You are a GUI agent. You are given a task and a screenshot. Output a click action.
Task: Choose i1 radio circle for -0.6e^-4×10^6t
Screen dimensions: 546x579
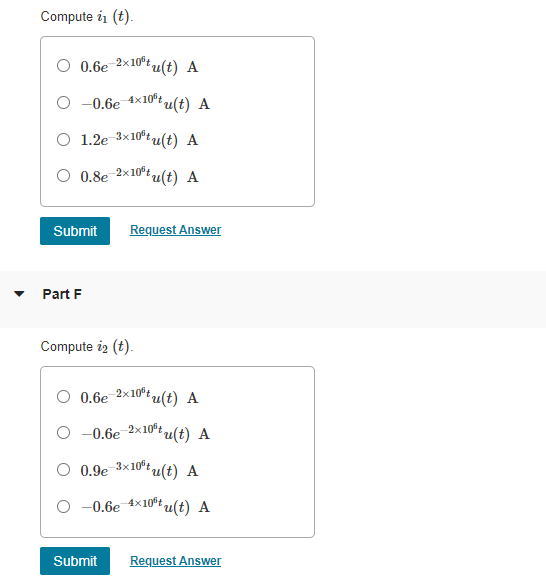click(63, 102)
